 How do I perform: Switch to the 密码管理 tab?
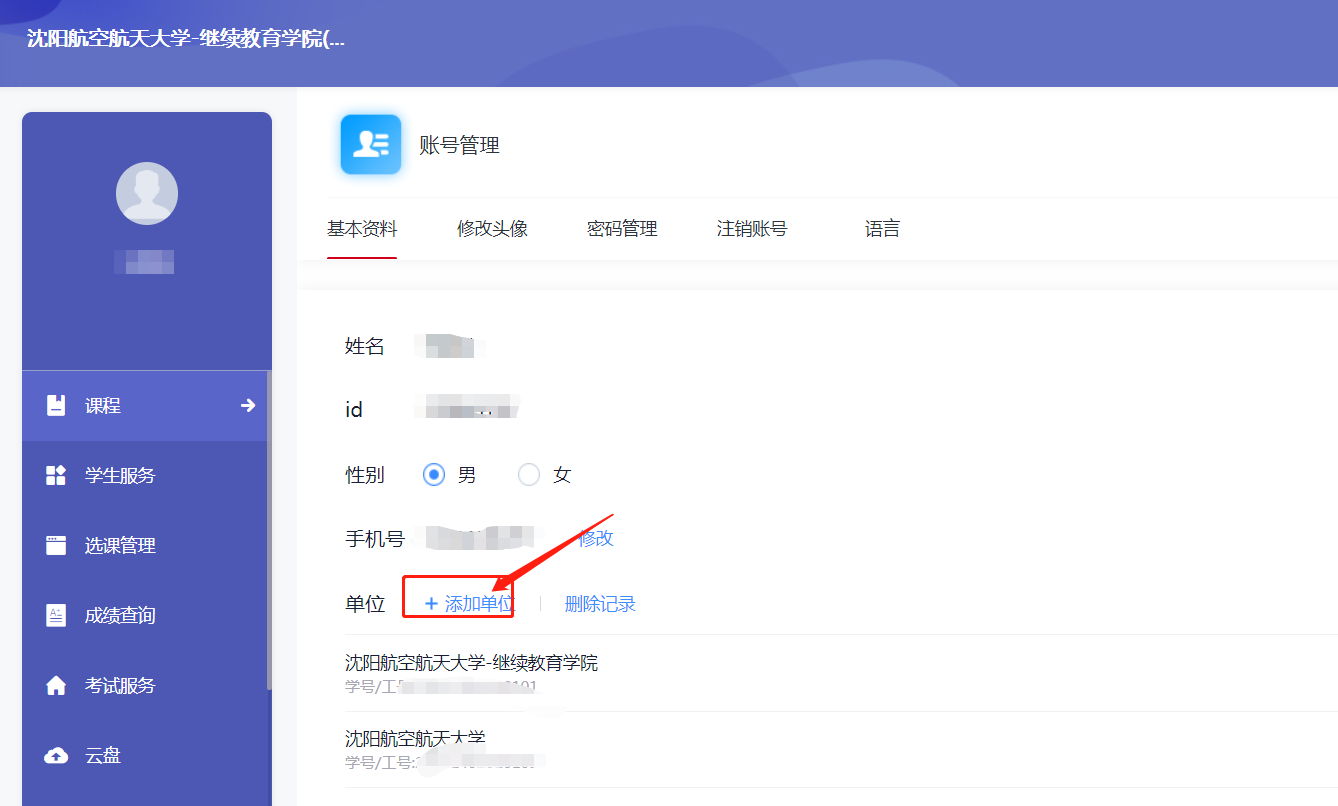pos(622,229)
